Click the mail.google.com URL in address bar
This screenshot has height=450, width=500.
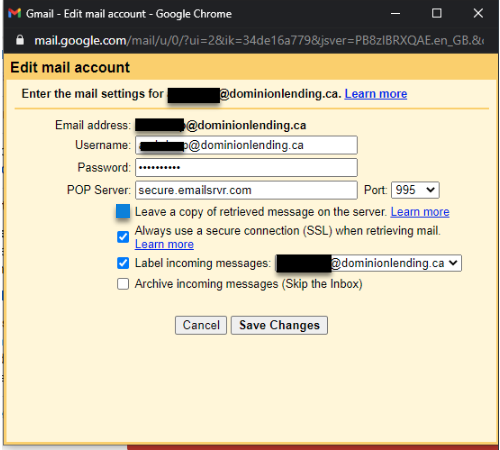(x=259, y=40)
